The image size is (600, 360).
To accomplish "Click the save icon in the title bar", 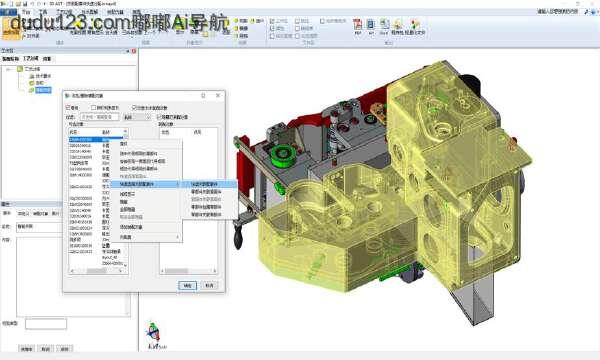I will click(24, 3).
